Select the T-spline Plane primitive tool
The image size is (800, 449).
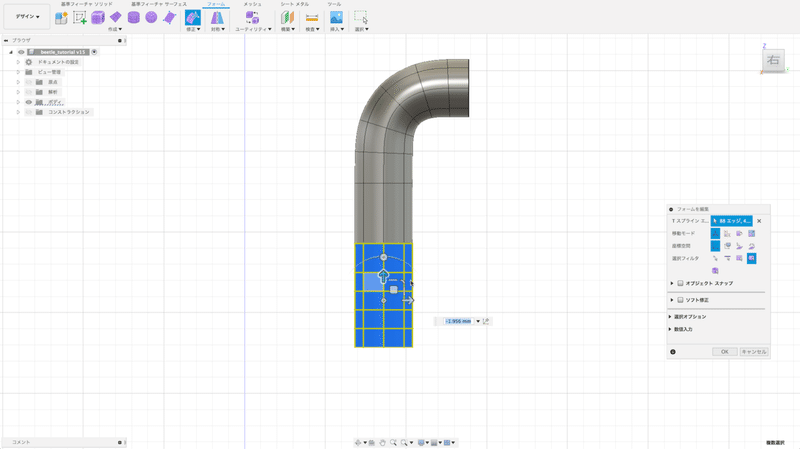[x=116, y=18]
